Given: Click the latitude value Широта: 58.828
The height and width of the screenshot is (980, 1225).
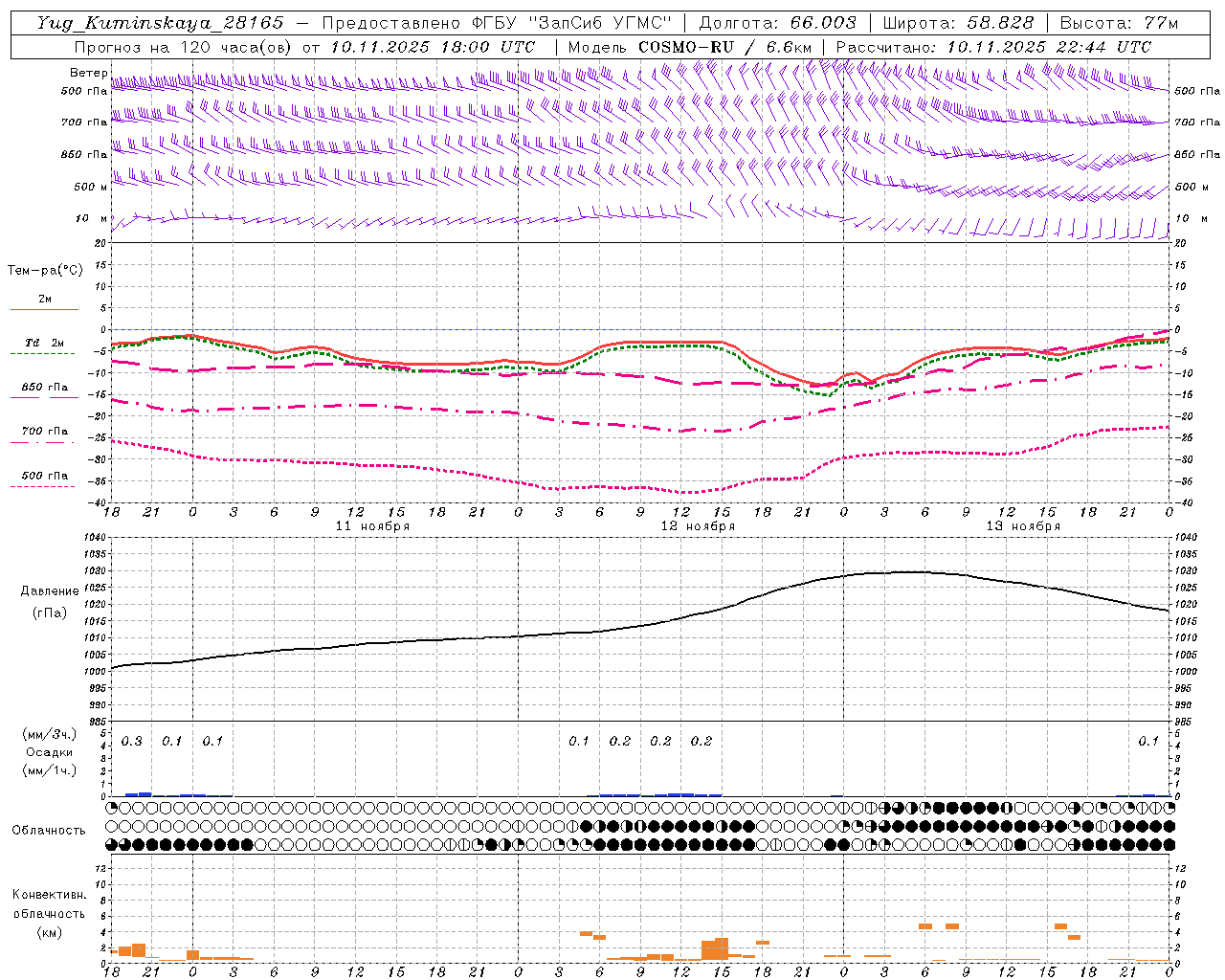Looking at the screenshot, I should pos(958,23).
